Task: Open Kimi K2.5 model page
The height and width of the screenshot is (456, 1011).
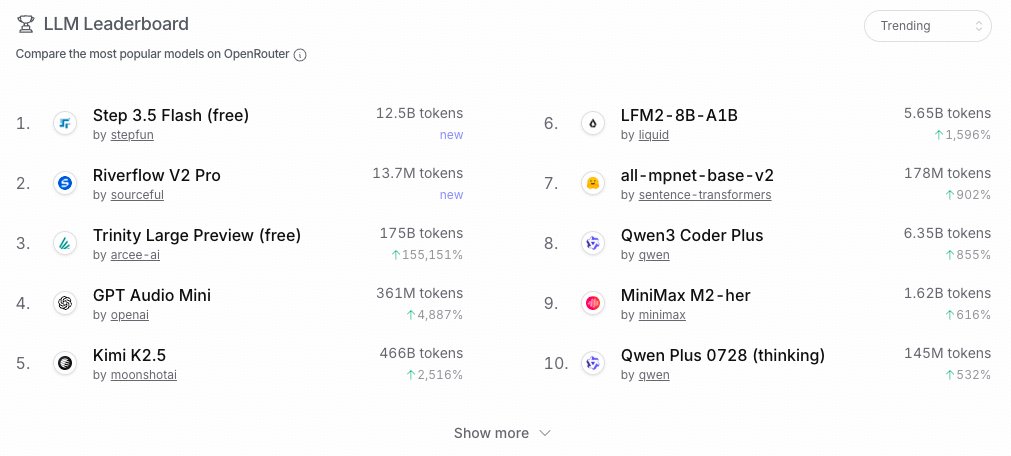Action: [130, 355]
